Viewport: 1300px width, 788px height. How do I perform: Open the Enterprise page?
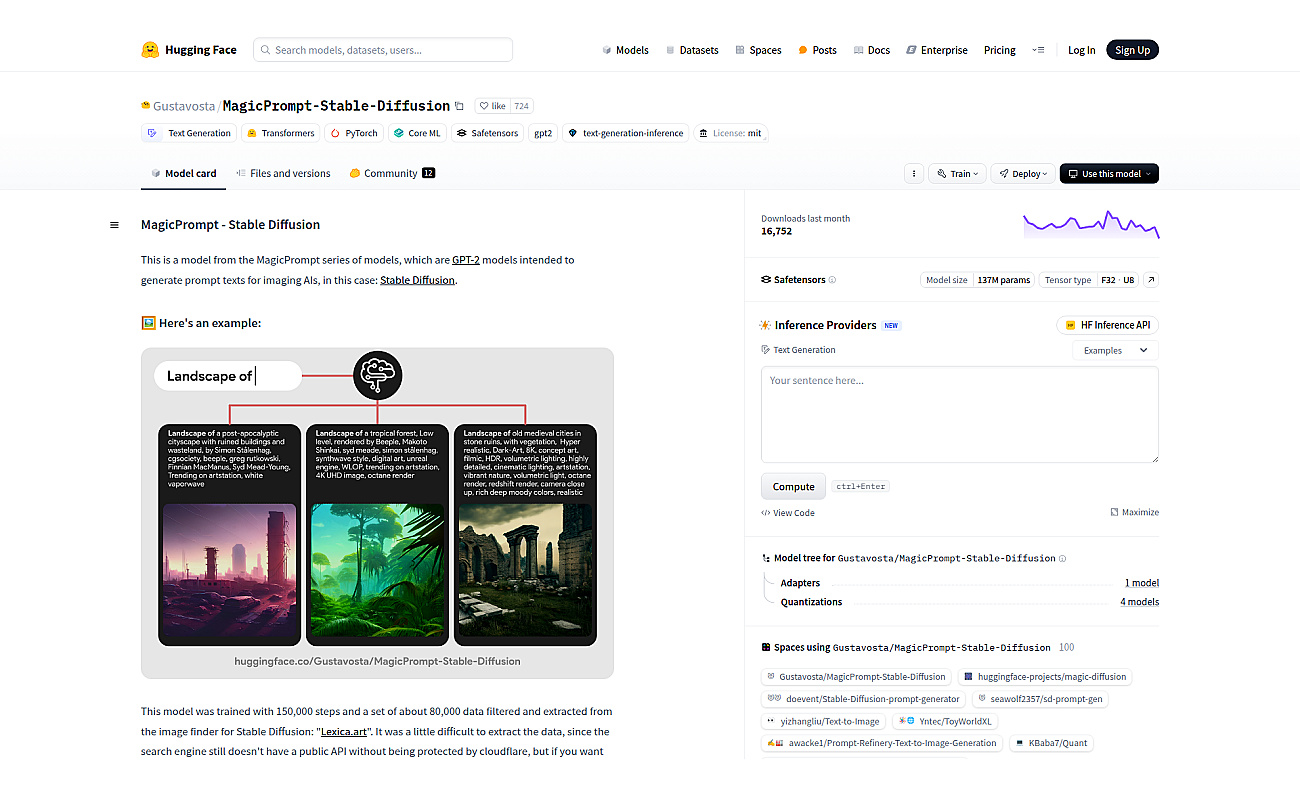click(x=937, y=50)
